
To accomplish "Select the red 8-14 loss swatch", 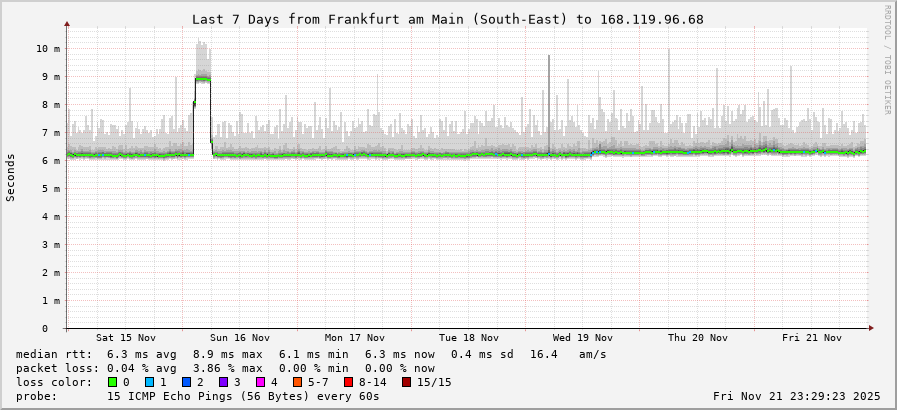I will pyautogui.click(x=349, y=382).
